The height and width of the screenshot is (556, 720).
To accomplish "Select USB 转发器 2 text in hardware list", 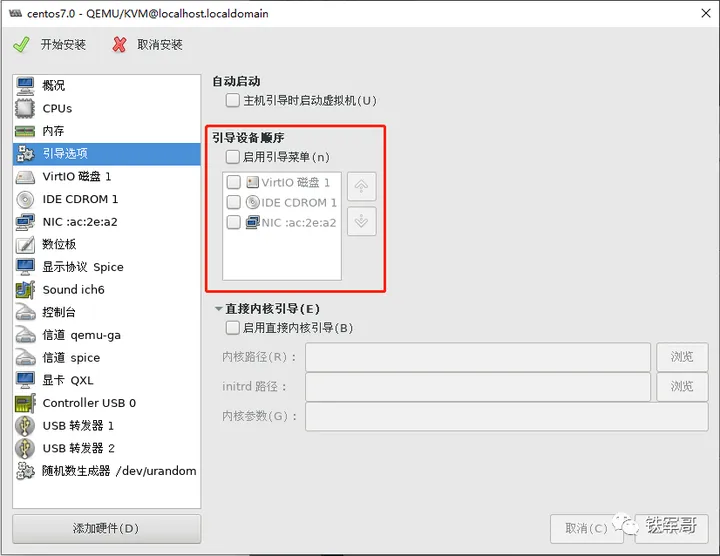I will point(79,448).
